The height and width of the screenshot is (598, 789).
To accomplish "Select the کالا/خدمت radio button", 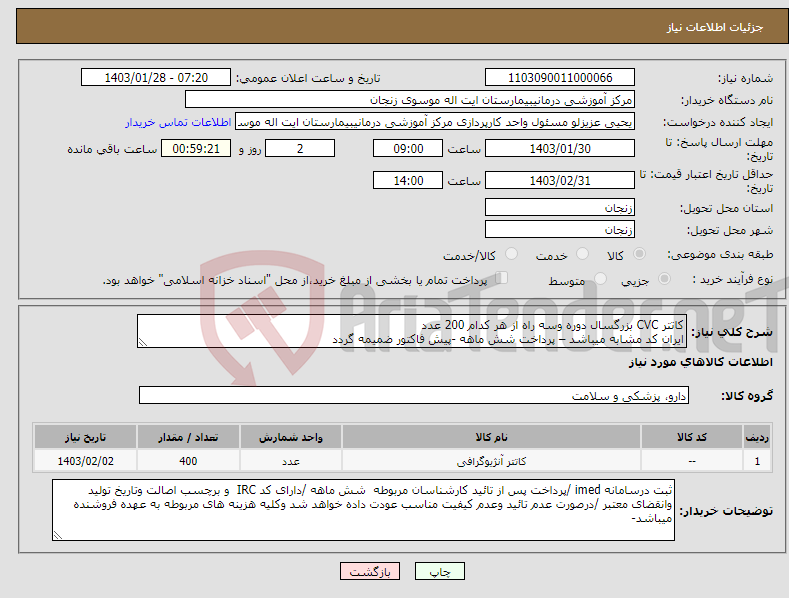I will [511, 254].
